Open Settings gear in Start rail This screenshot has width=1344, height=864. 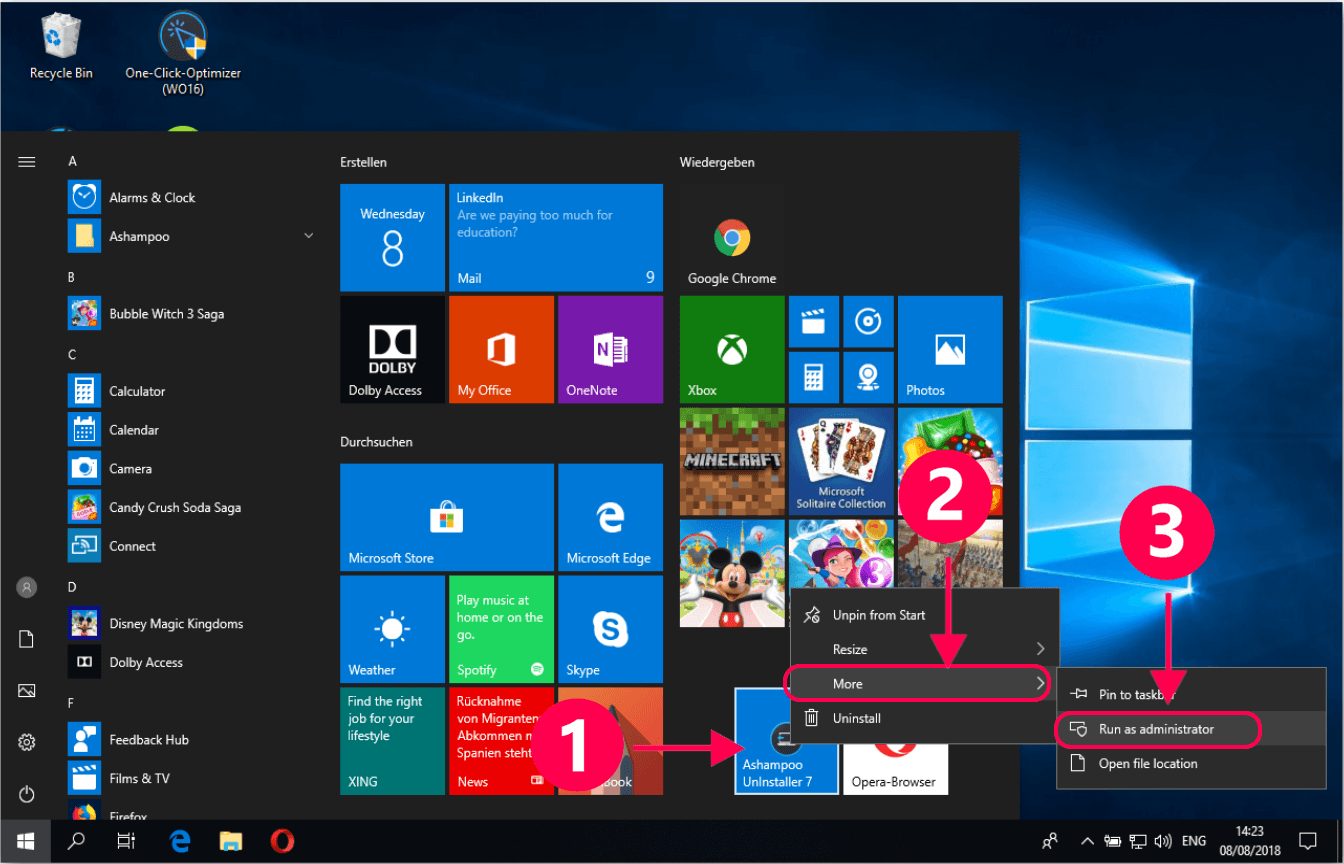pos(27,742)
